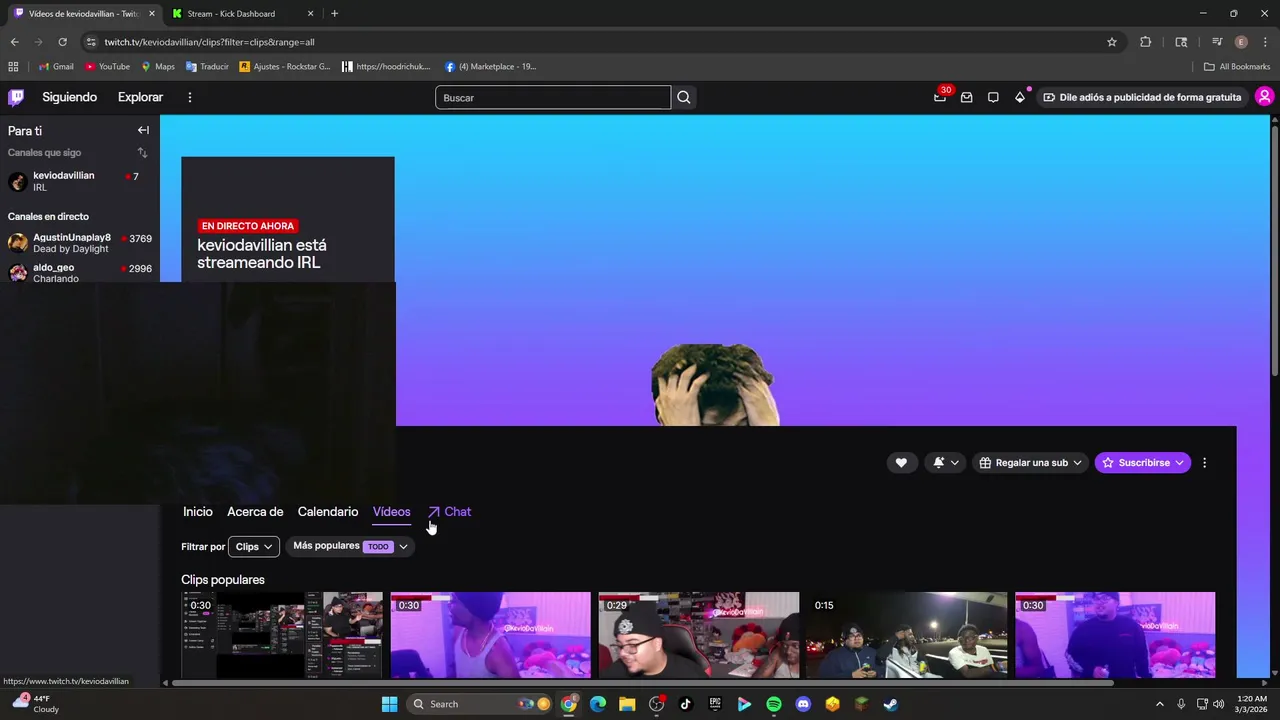Viewport: 1280px width, 720px height.
Task: Click the Buscar search field
Action: coord(553,97)
